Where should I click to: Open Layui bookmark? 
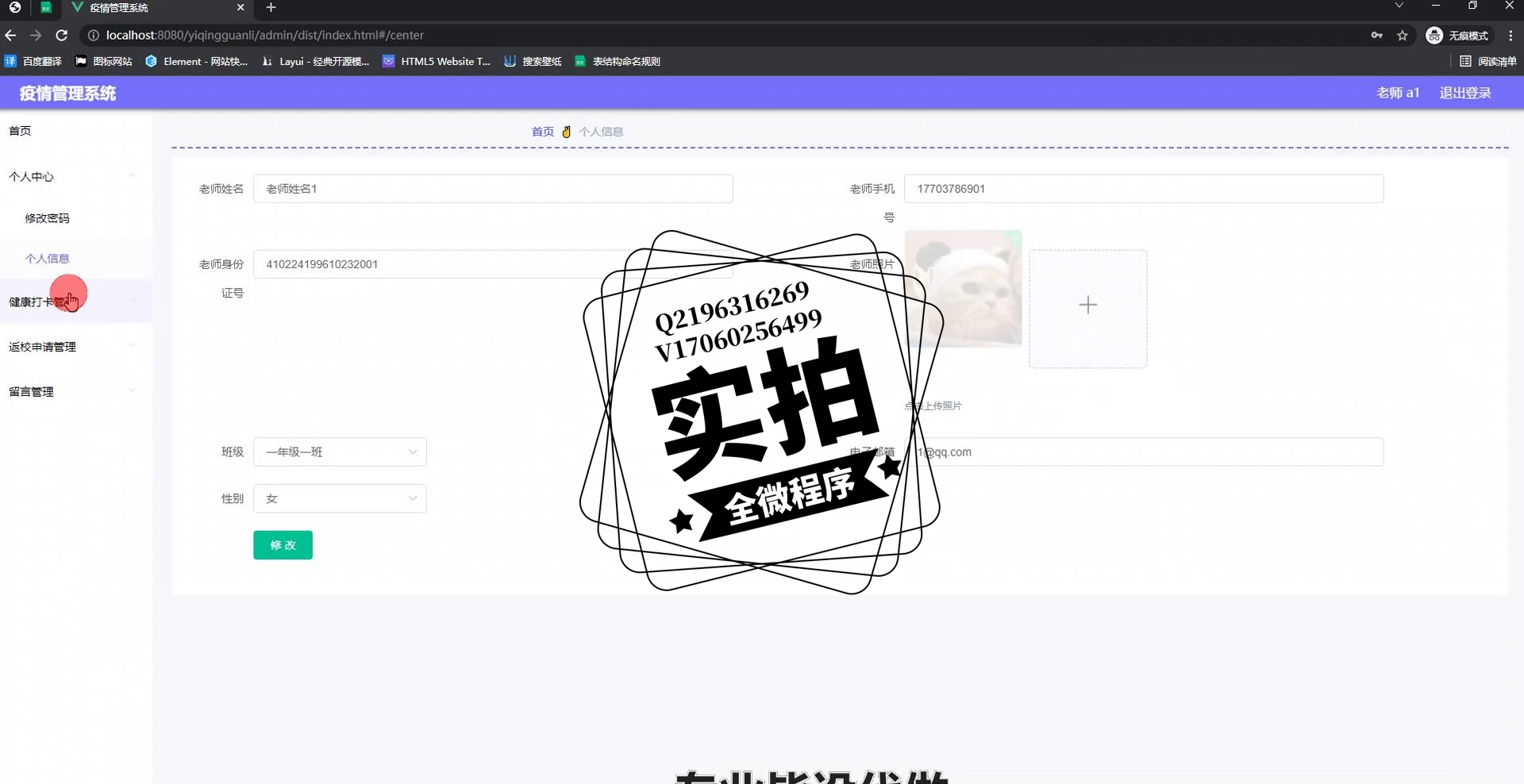pyautogui.click(x=315, y=61)
